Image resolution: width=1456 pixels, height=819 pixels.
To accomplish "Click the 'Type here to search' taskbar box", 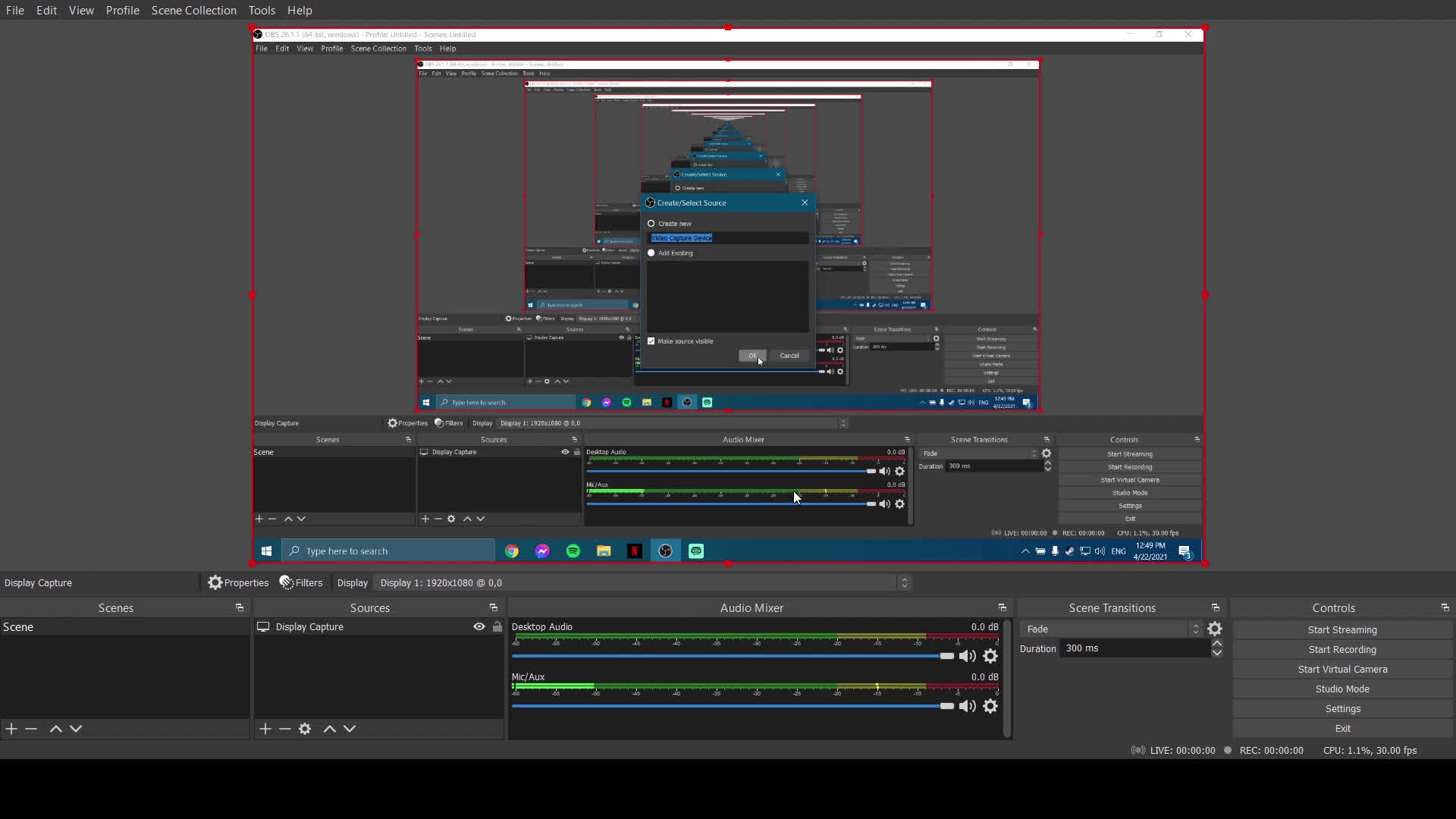I will [388, 551].
